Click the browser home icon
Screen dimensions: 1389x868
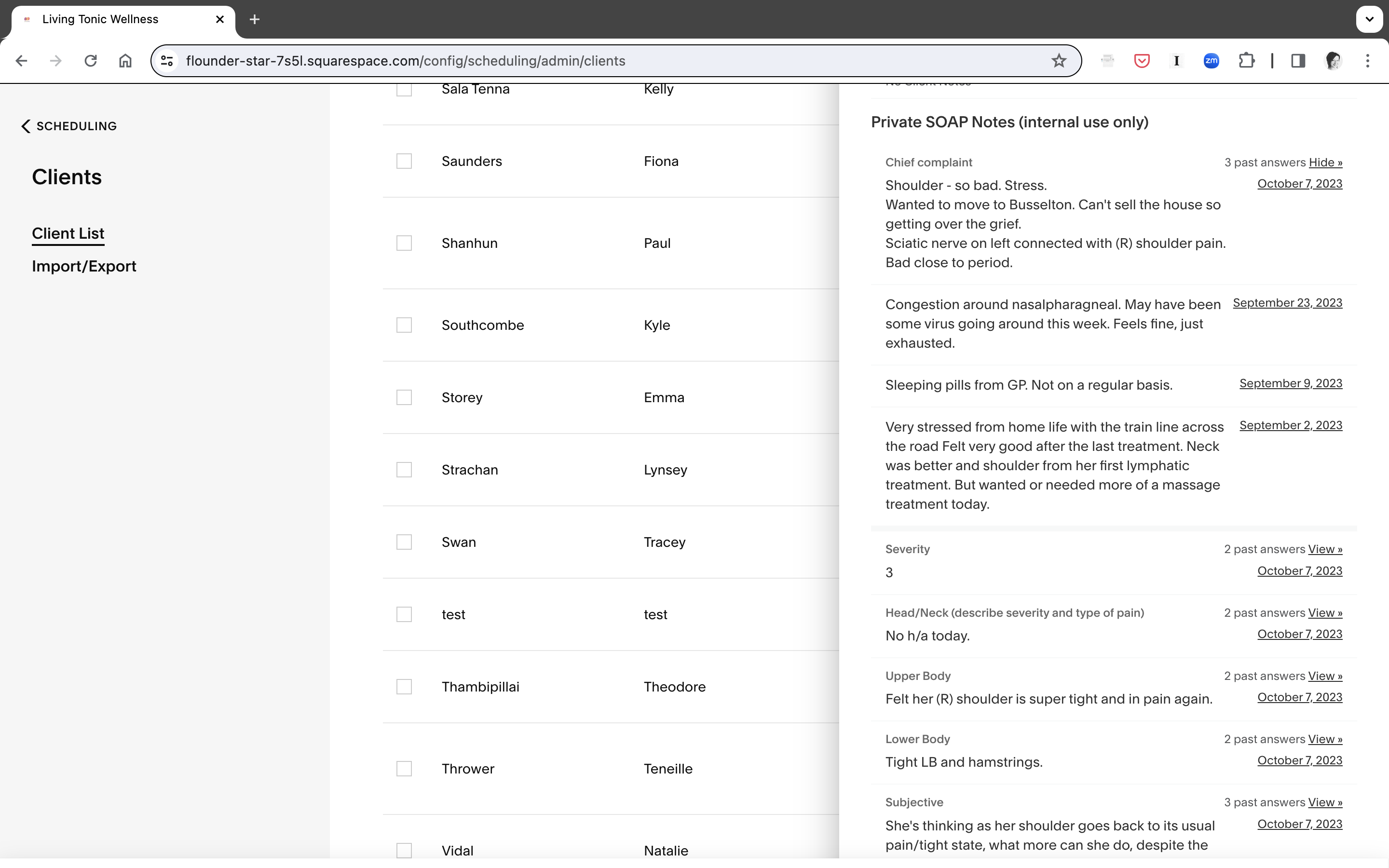125,61
